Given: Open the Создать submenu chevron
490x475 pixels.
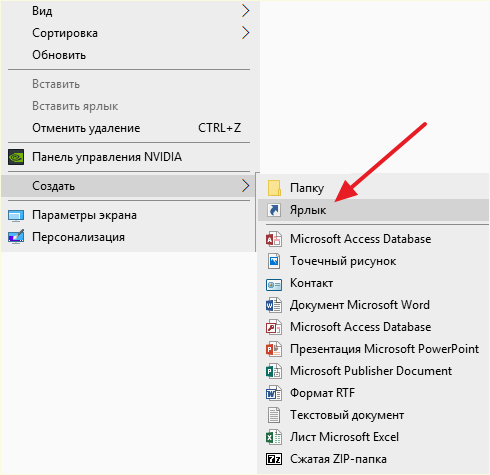Looking at the screenshot, I should coord(246,186).
